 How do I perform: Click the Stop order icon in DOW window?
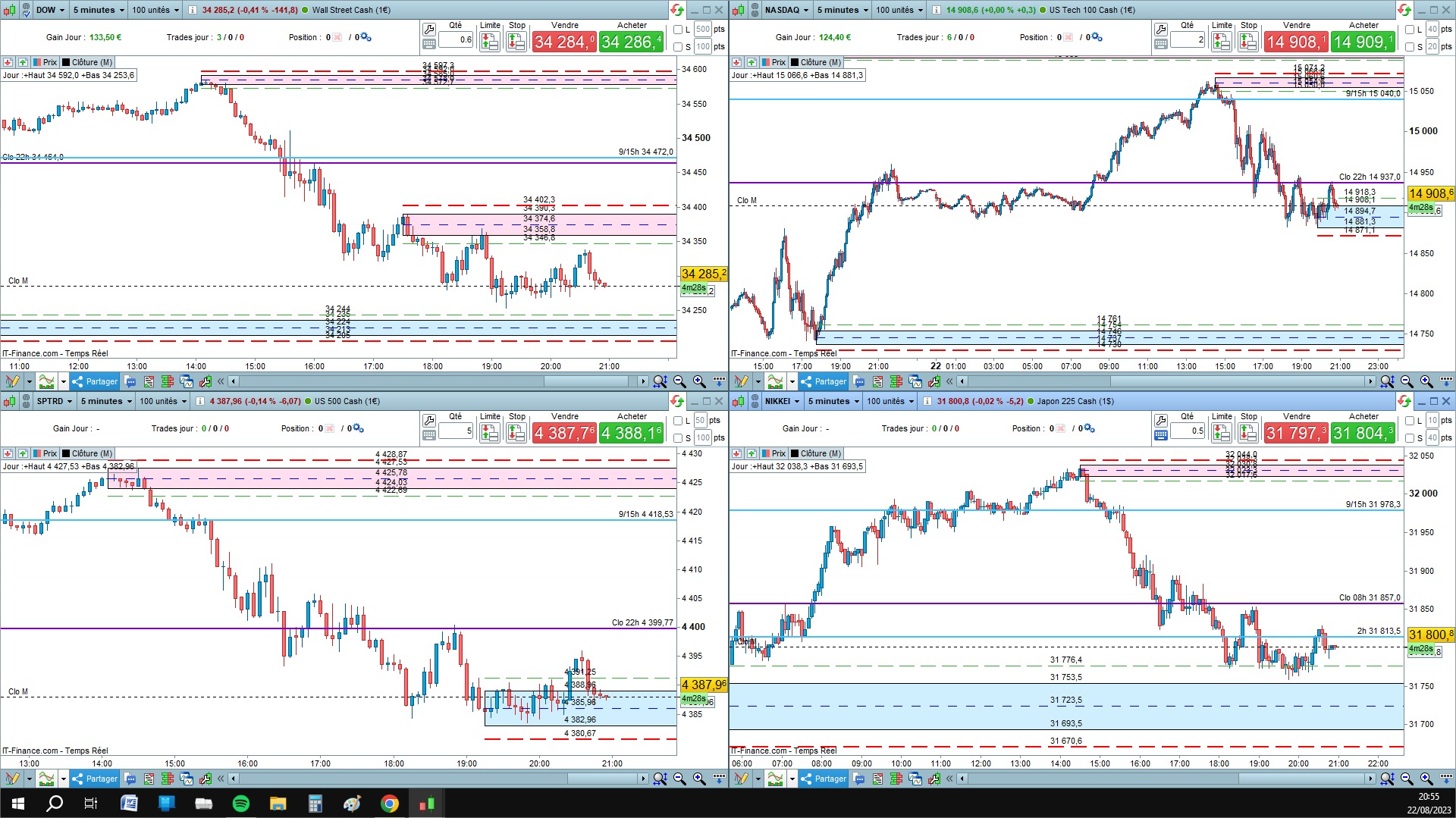tap(516, 42)
